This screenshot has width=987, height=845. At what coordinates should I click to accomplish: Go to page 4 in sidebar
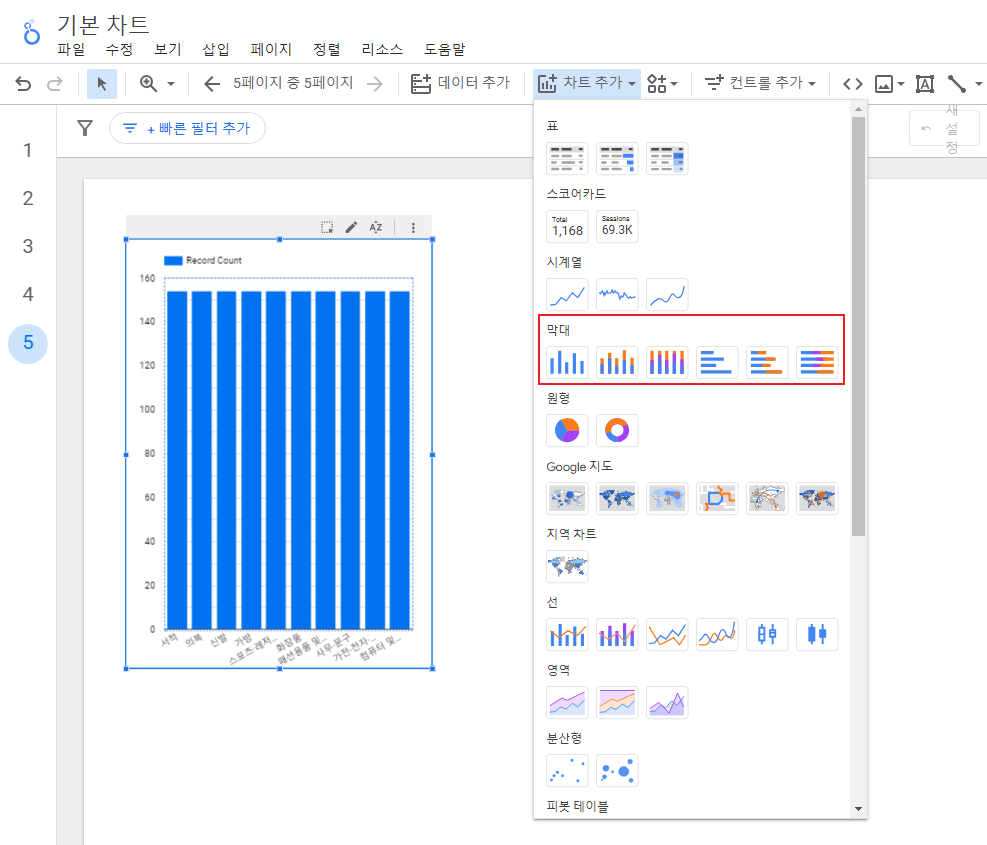pyautogui.click(x=28, y=294)
